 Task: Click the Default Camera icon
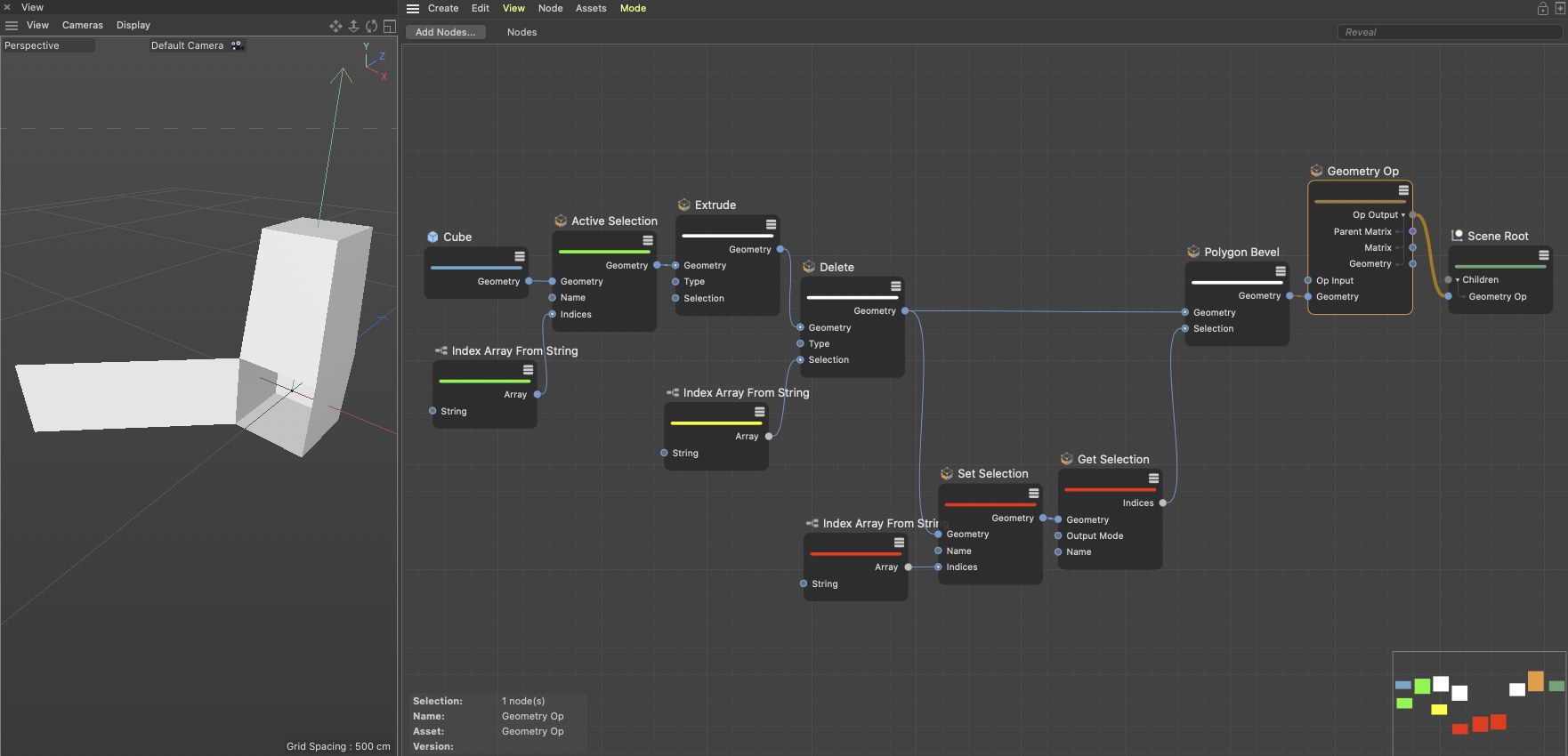click(236, 45)
